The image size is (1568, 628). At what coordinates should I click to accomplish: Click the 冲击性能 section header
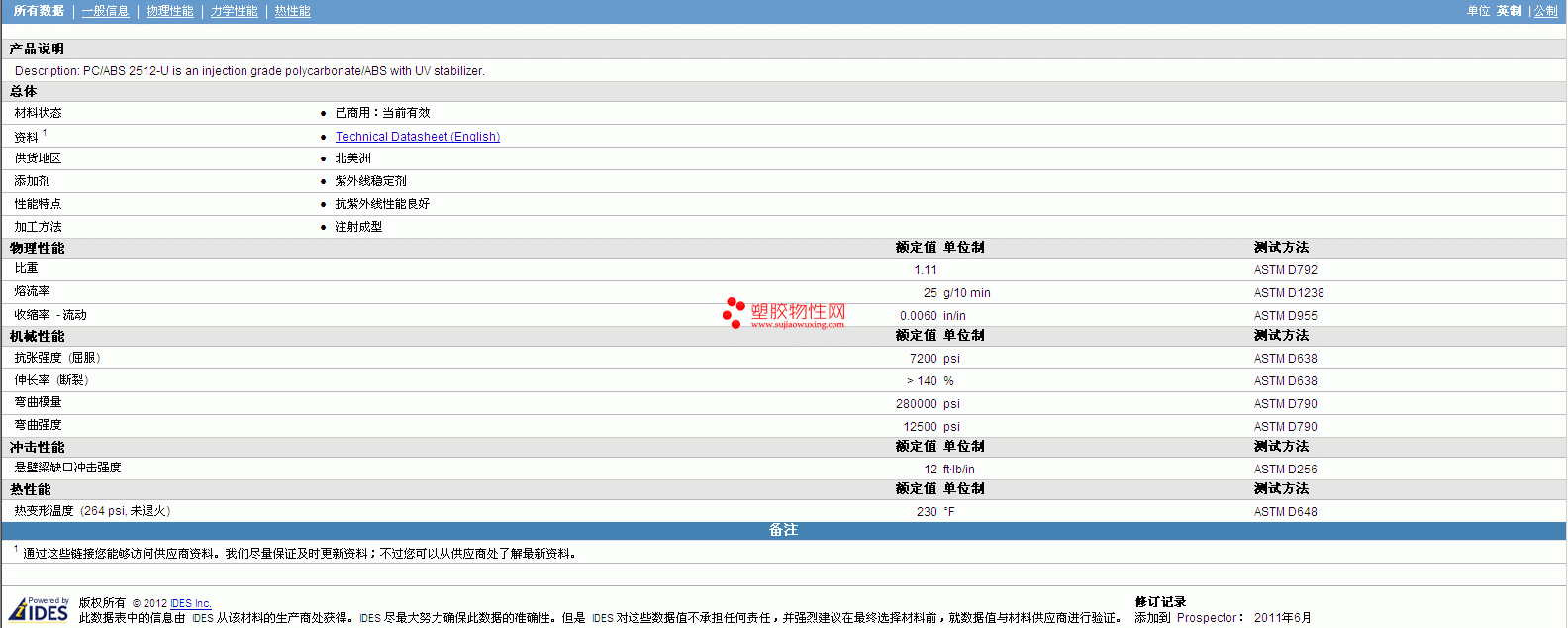[x=37, y=448]
